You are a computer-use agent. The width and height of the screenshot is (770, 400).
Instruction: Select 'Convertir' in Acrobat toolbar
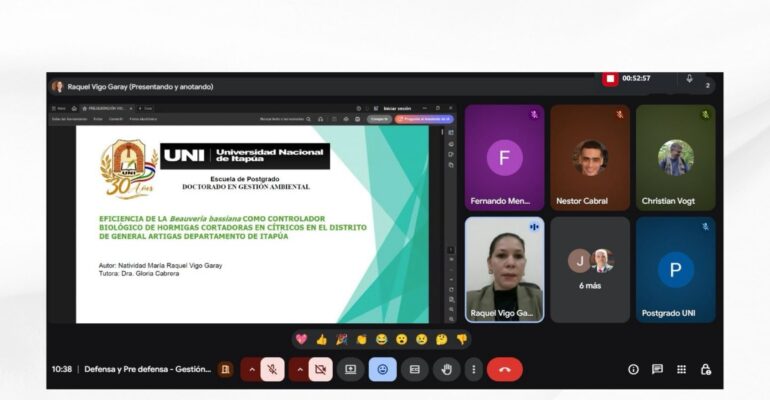(x=116, y=119)
